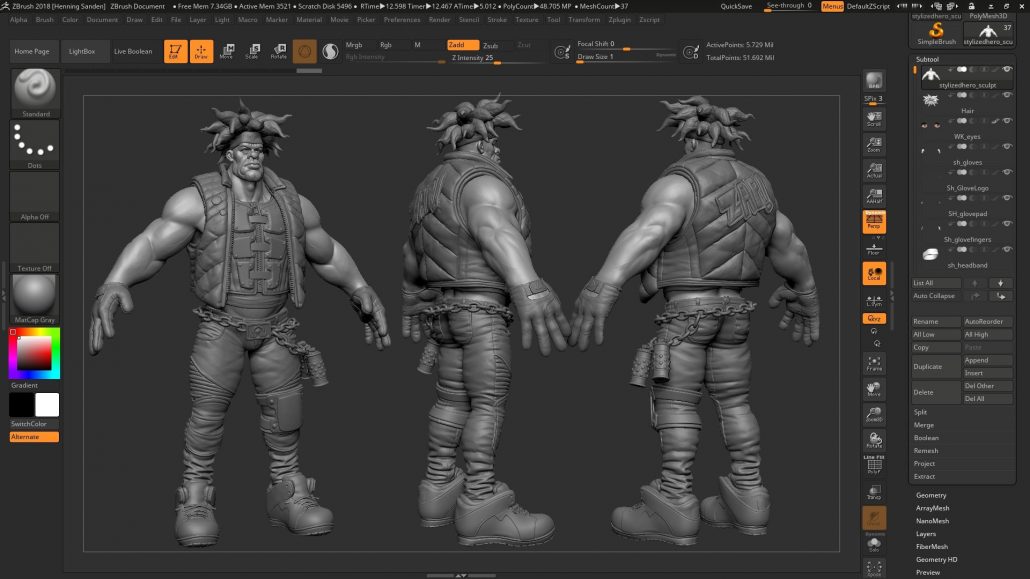Pick a color in the color picker square

(x=34, y=354)
